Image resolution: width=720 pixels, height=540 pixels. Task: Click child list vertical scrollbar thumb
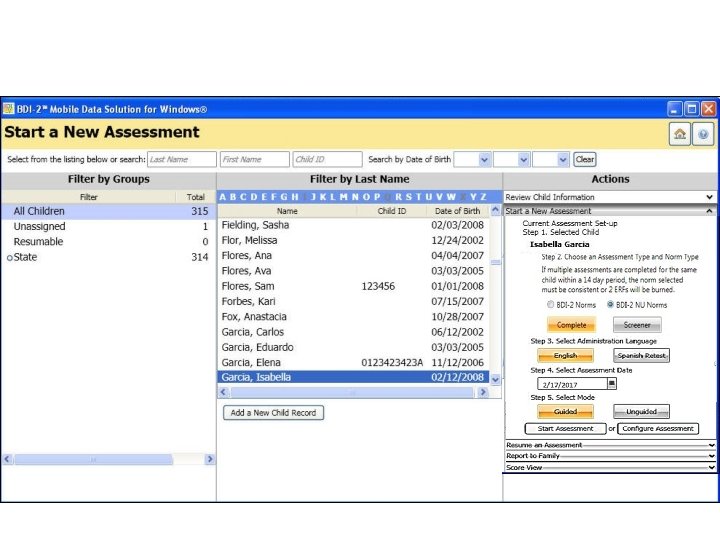click(x=495, y=262)
